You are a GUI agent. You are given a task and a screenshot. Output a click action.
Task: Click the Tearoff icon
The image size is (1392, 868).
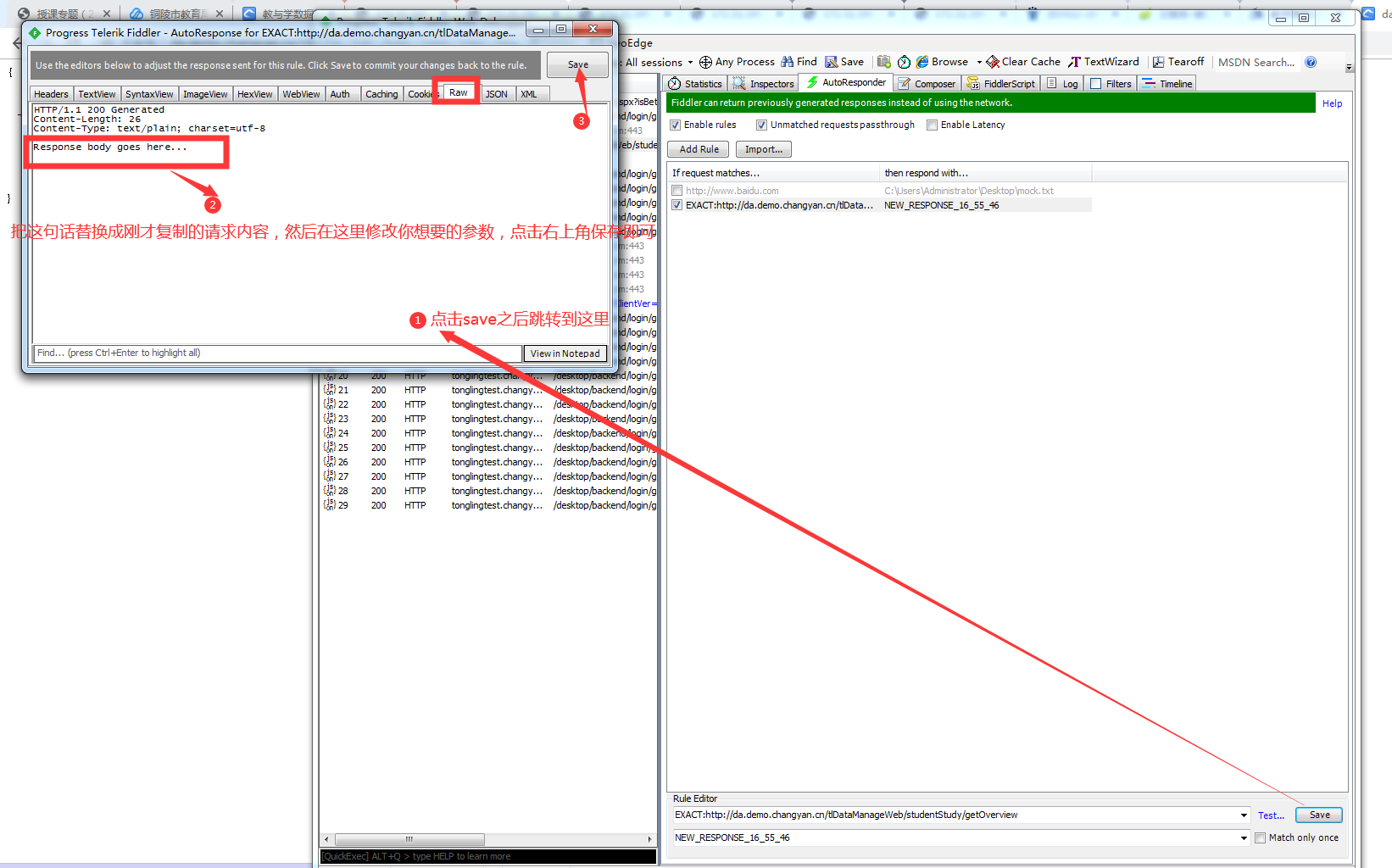[1158, 62]
